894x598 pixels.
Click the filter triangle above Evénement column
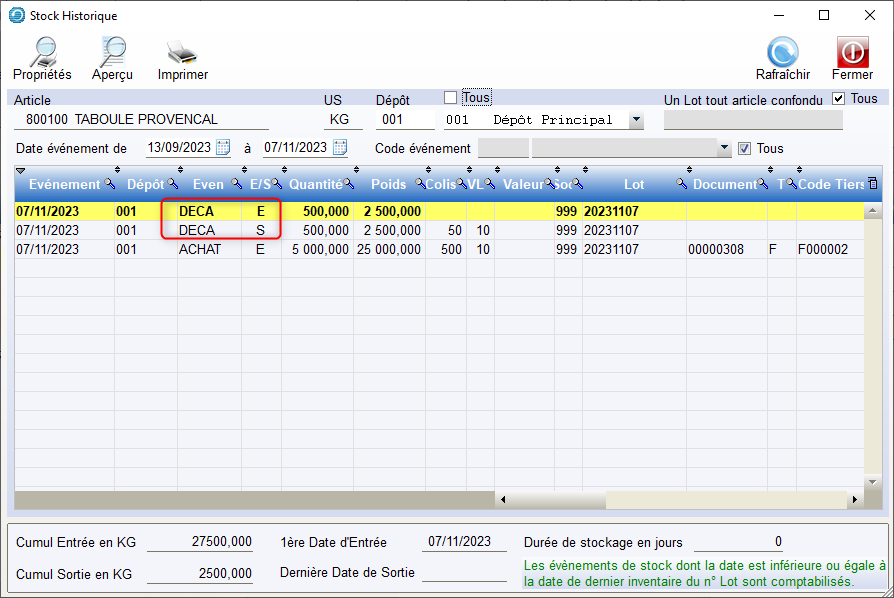click(21, 171)
